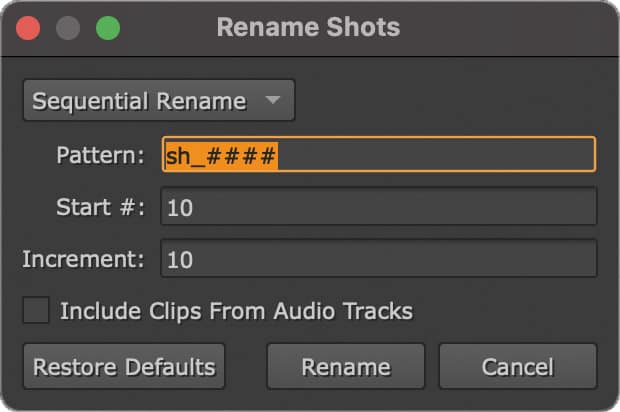Image resolution: width=620 pixels, height=412 pixels.
Task: Close the dialog with the red button
Action: [x=28, y=28]
